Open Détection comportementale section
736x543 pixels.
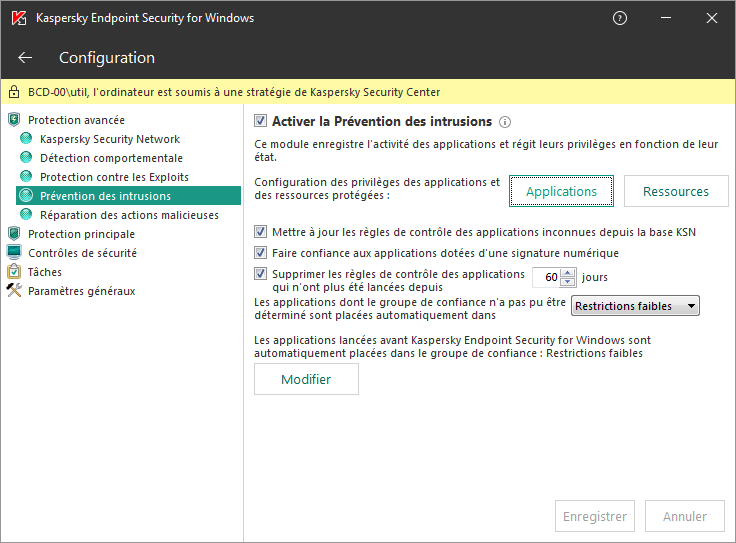[x=111, y=158]
